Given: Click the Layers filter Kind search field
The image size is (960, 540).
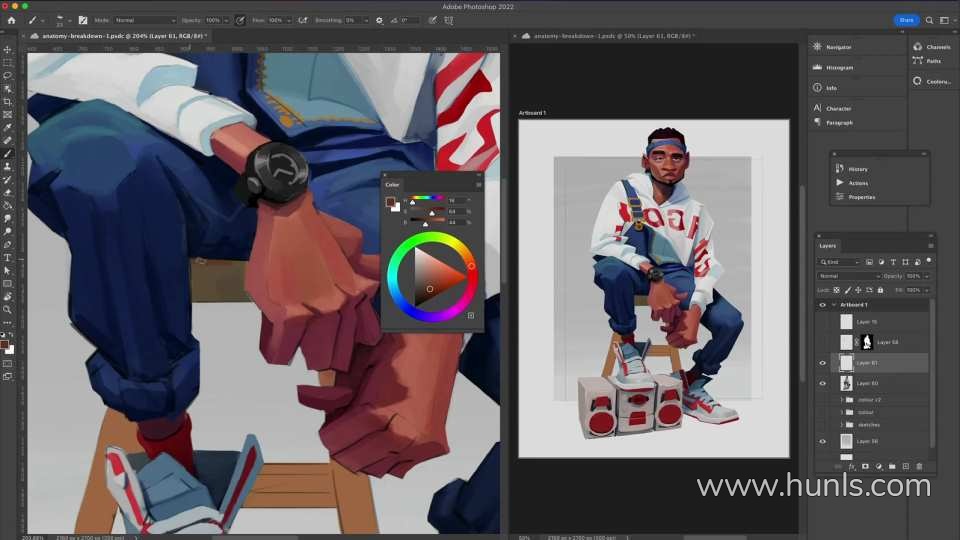Looking at the screenshot, I should (840, 262).
